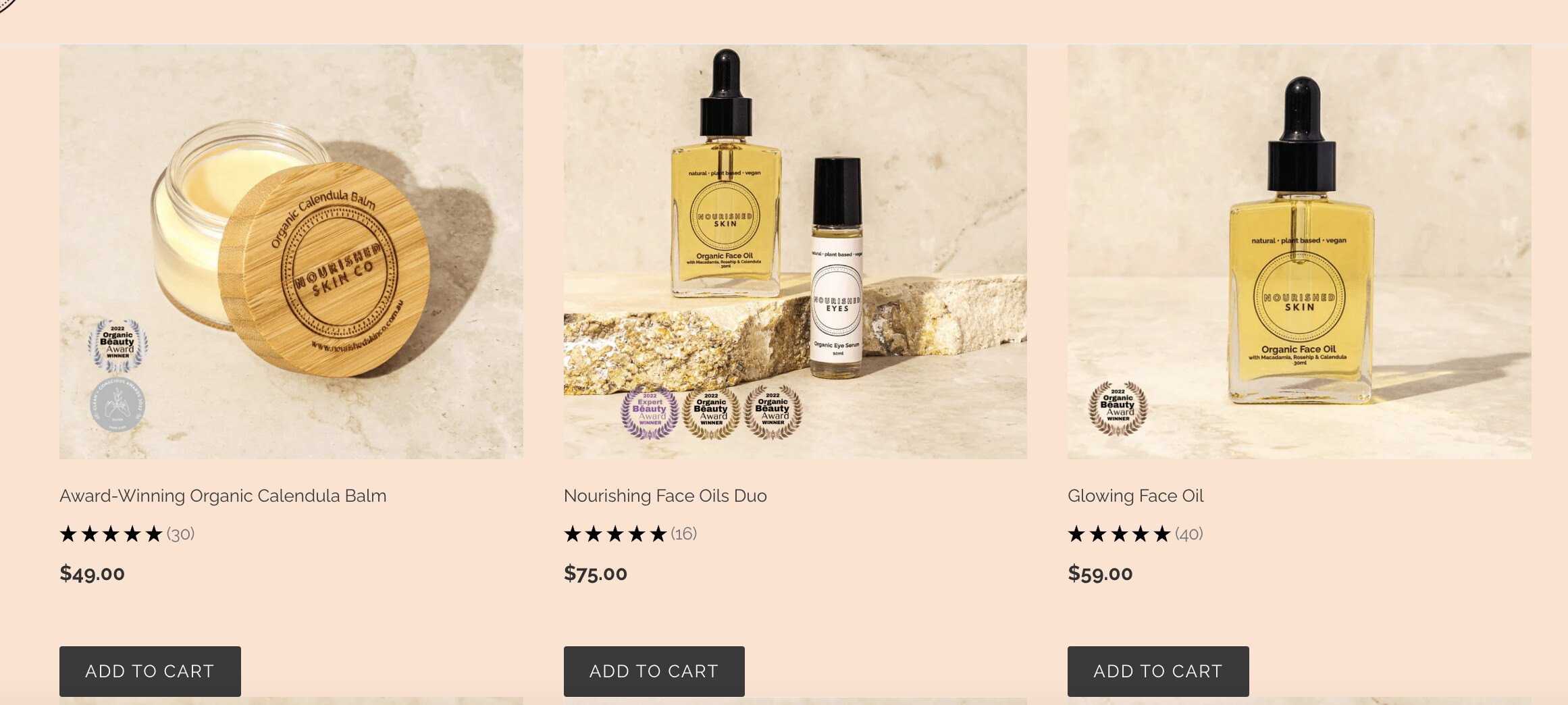Click the $75.00 price of Face Oils Duo

click(596, 573)
